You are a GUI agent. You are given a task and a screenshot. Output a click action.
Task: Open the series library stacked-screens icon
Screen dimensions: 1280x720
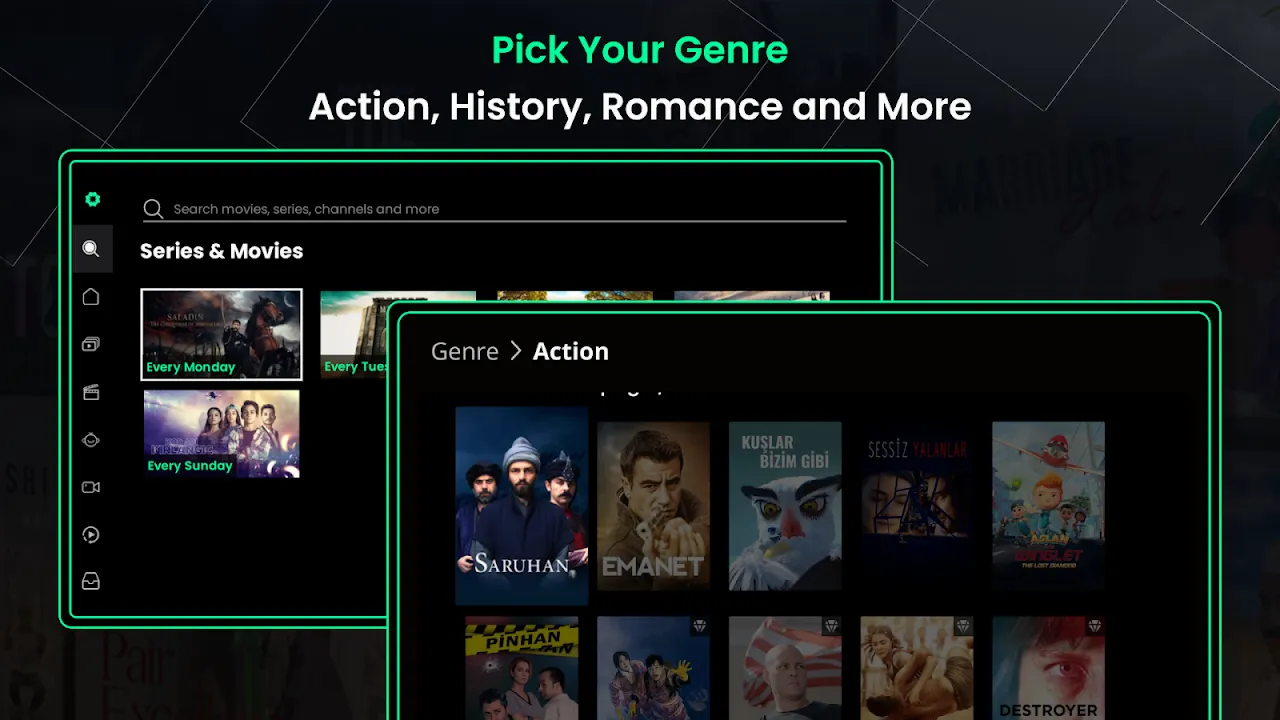tap(91, 345)
